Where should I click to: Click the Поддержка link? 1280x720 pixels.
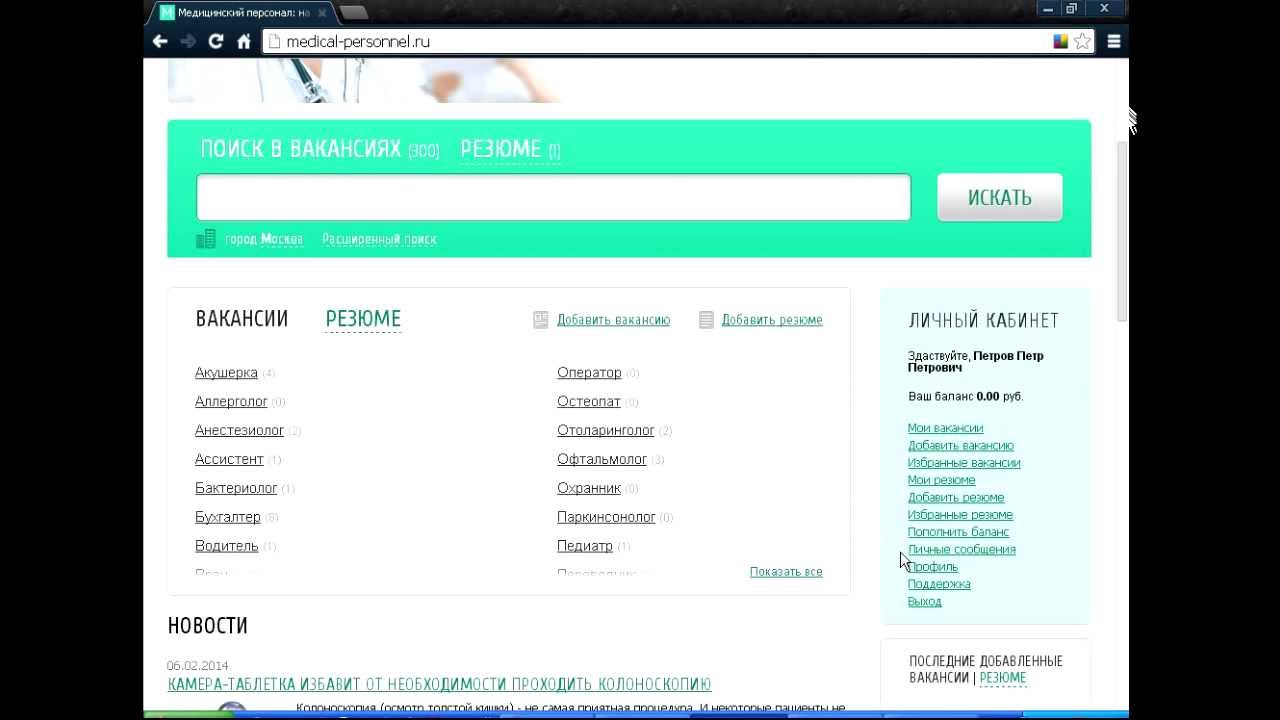[x=939, y=584]
